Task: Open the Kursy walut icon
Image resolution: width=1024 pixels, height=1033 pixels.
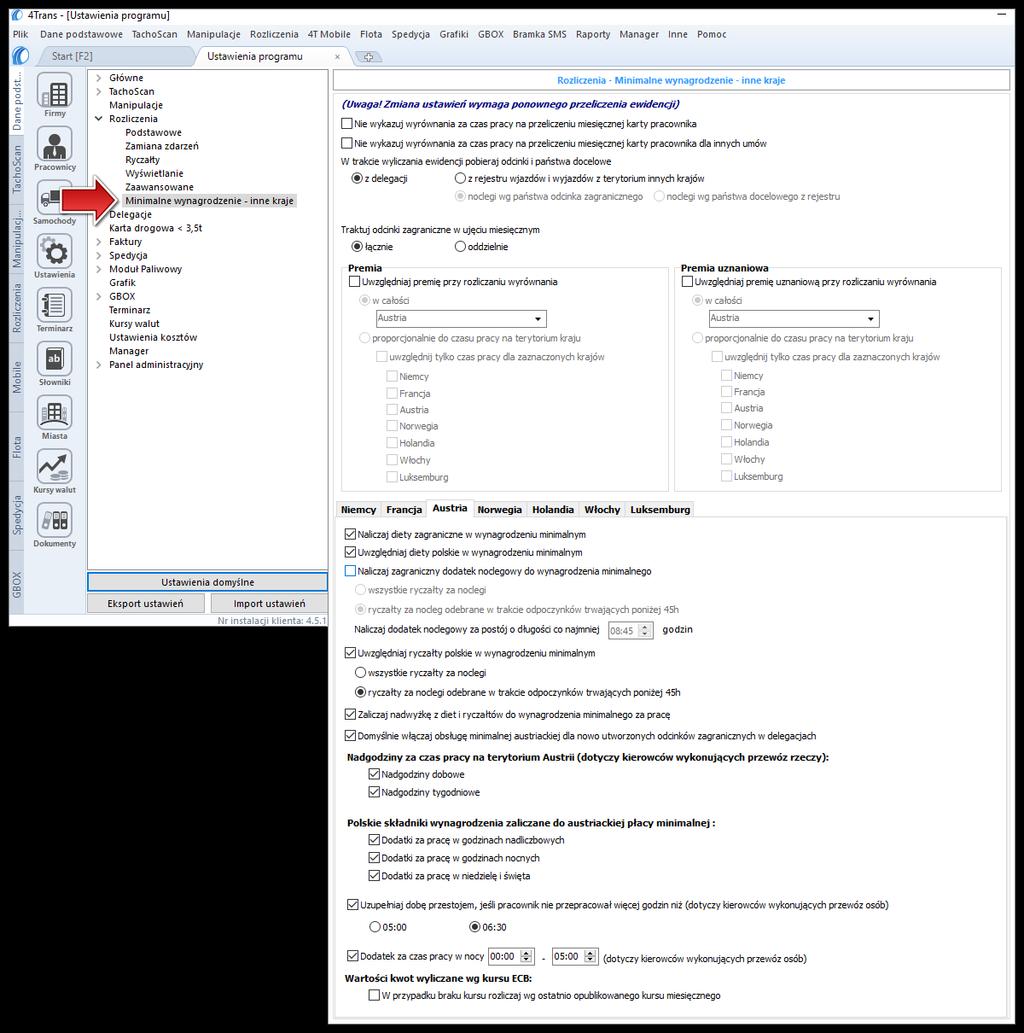Action: pos(55,466)
